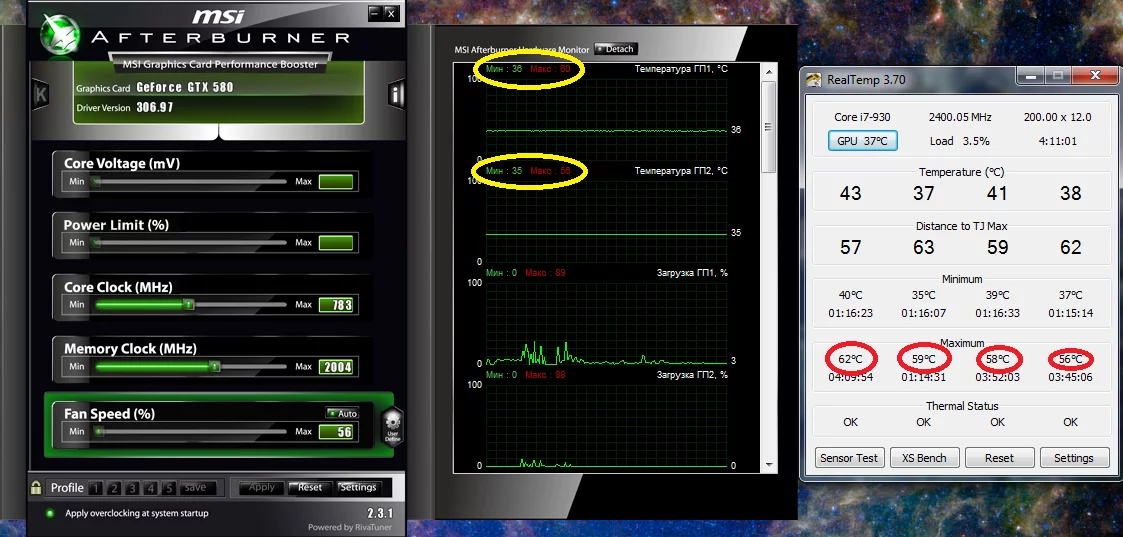The width and height of the screenshot is (1123, 537).
Task: Open Kombustor via the K side button
Action: (x=41, y=93)
